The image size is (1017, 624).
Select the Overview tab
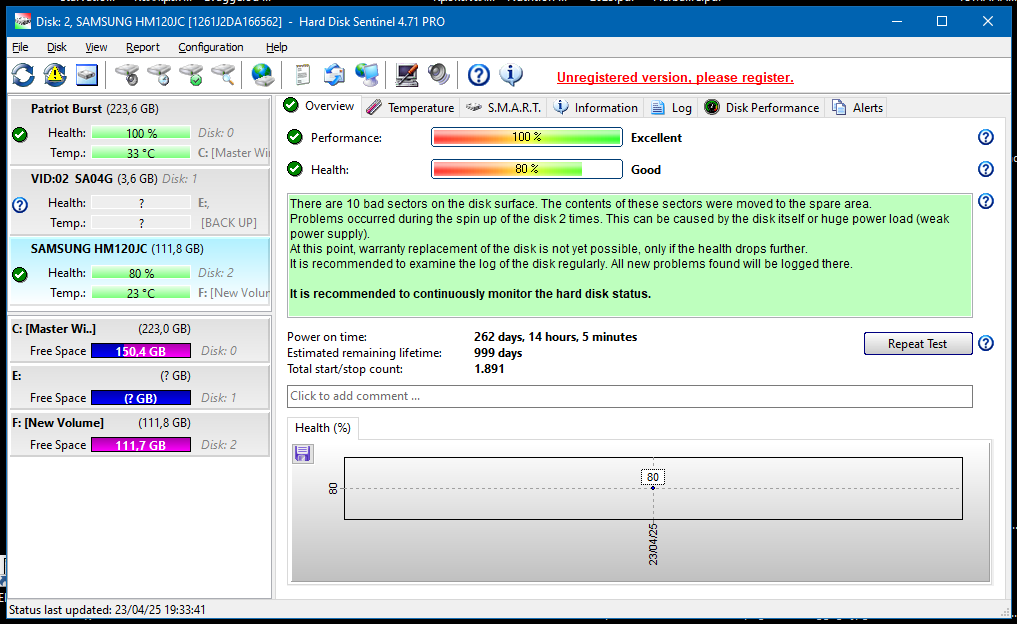[x=320, y=106]
